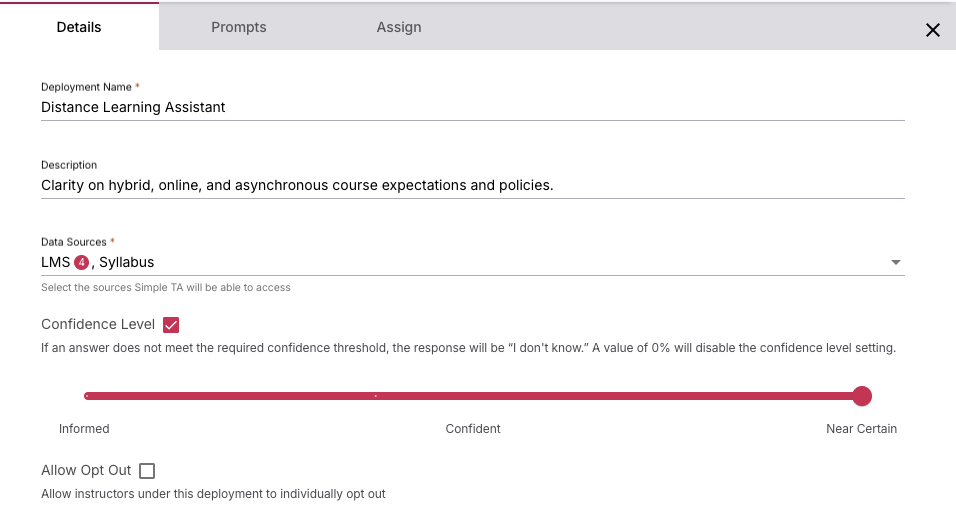Click the Syllabus entry in Data Sources

127,263
